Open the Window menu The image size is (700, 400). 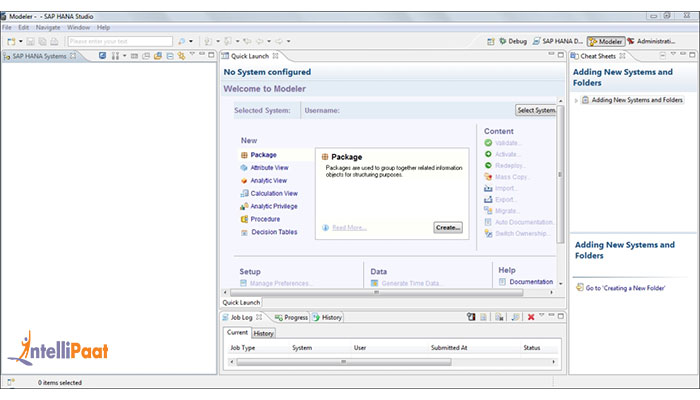[79, 27]
